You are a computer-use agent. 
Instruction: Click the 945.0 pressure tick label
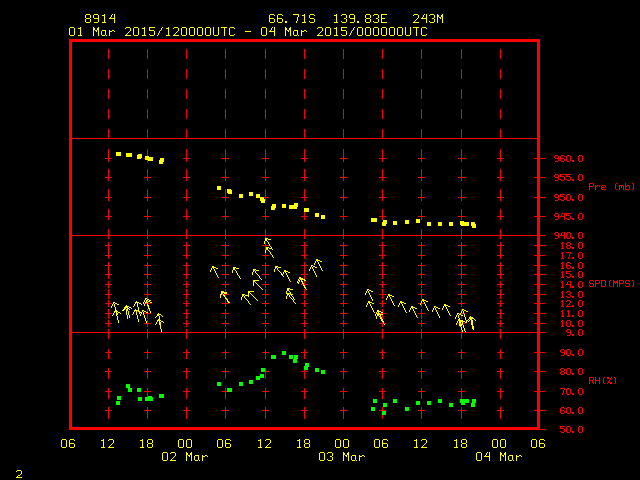point(568,216)
